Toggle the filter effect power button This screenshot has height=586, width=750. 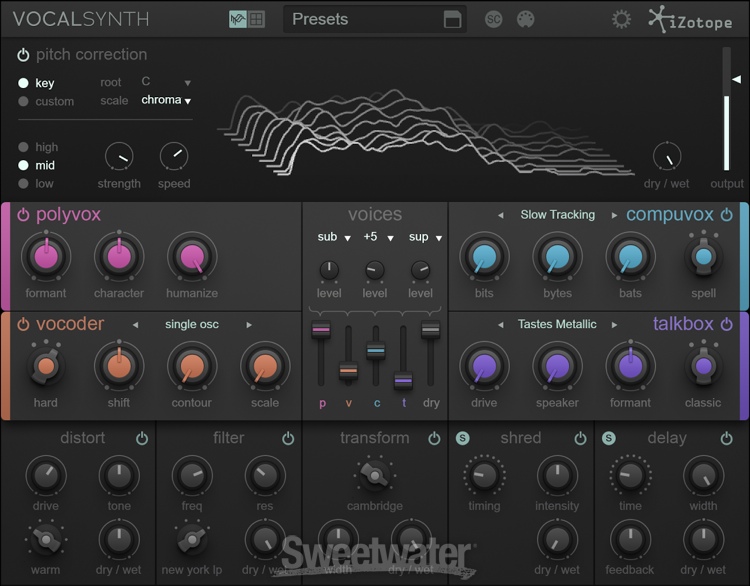click(x=288, y=438)
